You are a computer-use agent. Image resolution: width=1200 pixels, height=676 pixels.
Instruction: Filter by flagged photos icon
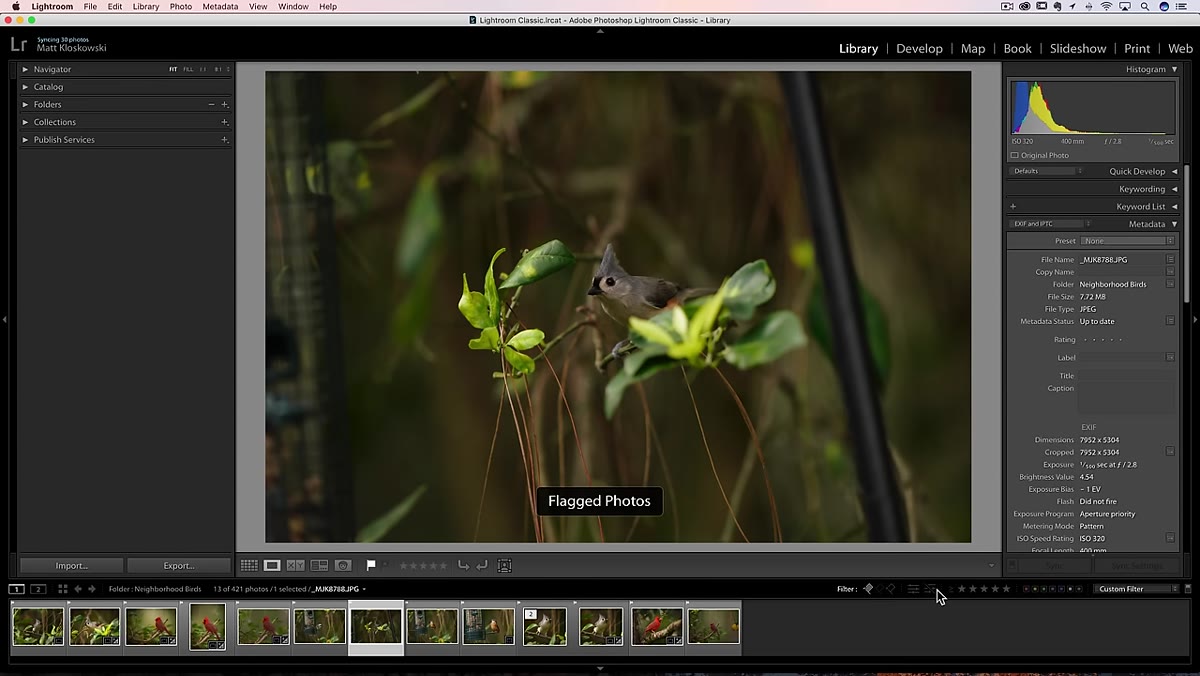click(868, 589)
